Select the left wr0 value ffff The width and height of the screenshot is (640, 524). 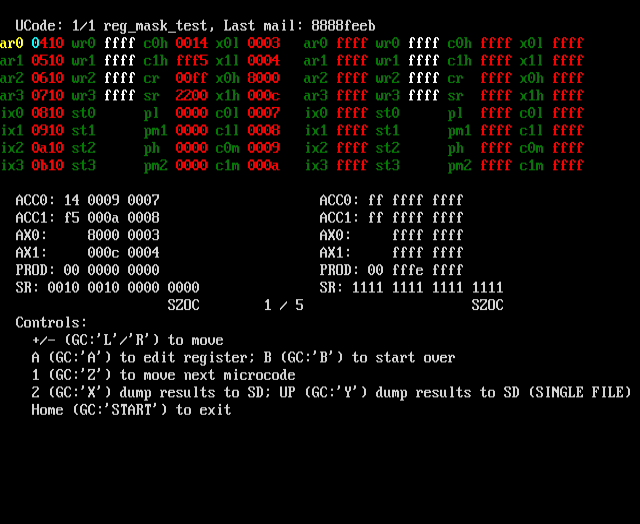click(x=120, y=43)
